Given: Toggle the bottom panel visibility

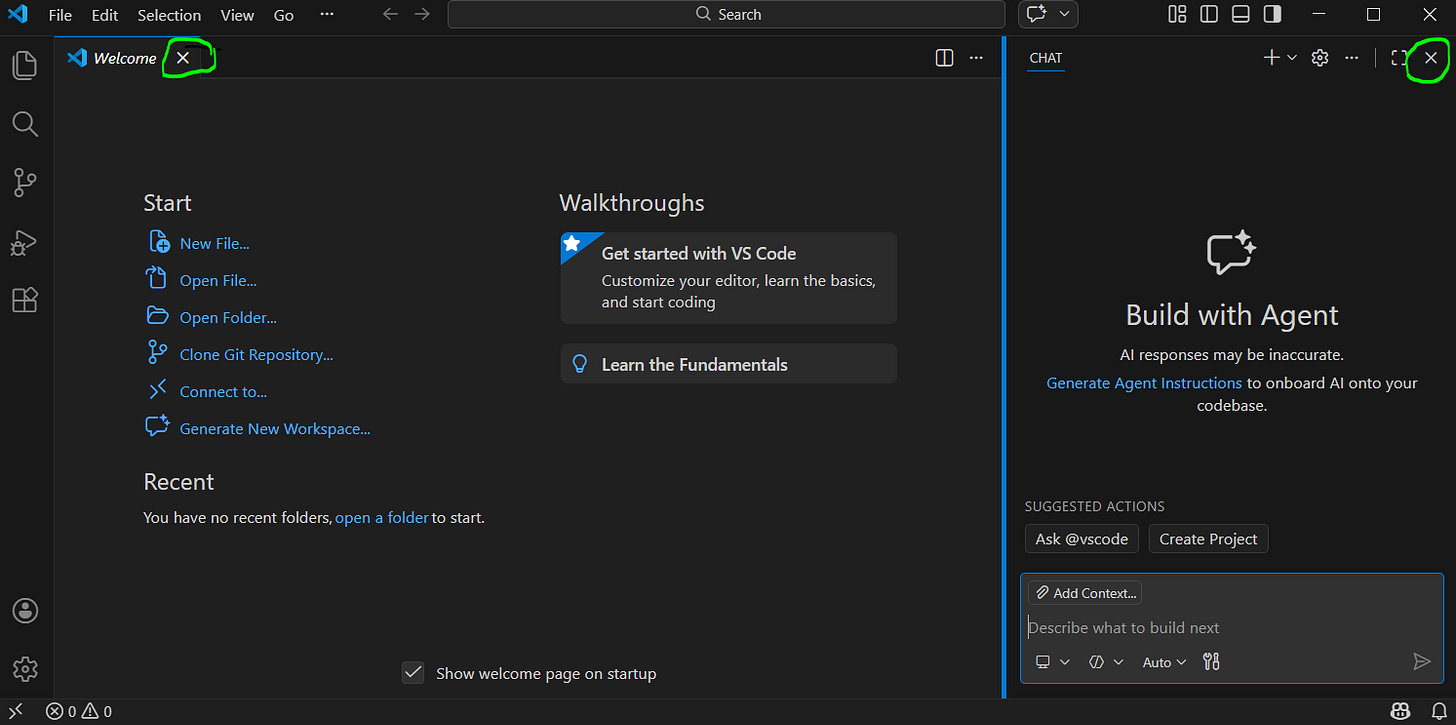Looking at the screenshot, I should coord(1241,14).
